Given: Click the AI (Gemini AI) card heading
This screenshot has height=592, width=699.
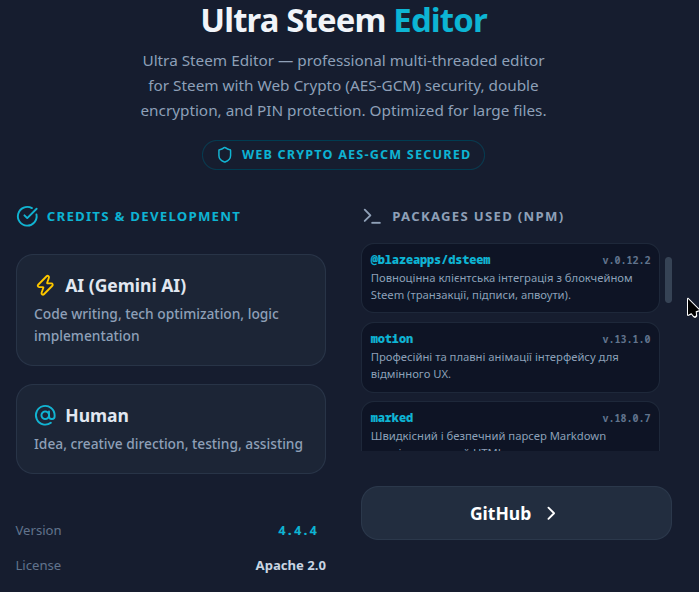Looking at the screenshot, I should coord(126,286).
